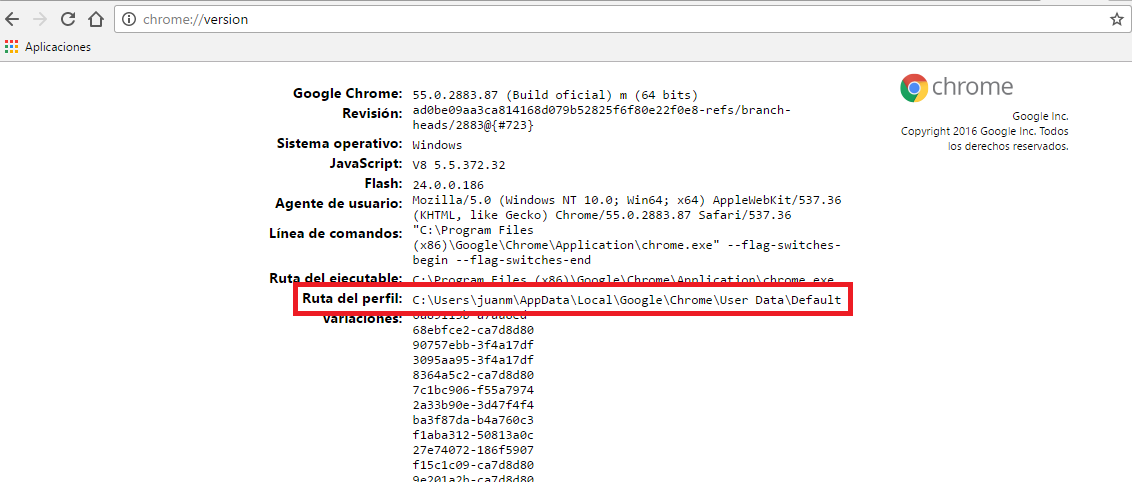The image size is (1132, 482).
Task: Click variation ba3f87da-b4a760c3
Action: coord(473,420)
